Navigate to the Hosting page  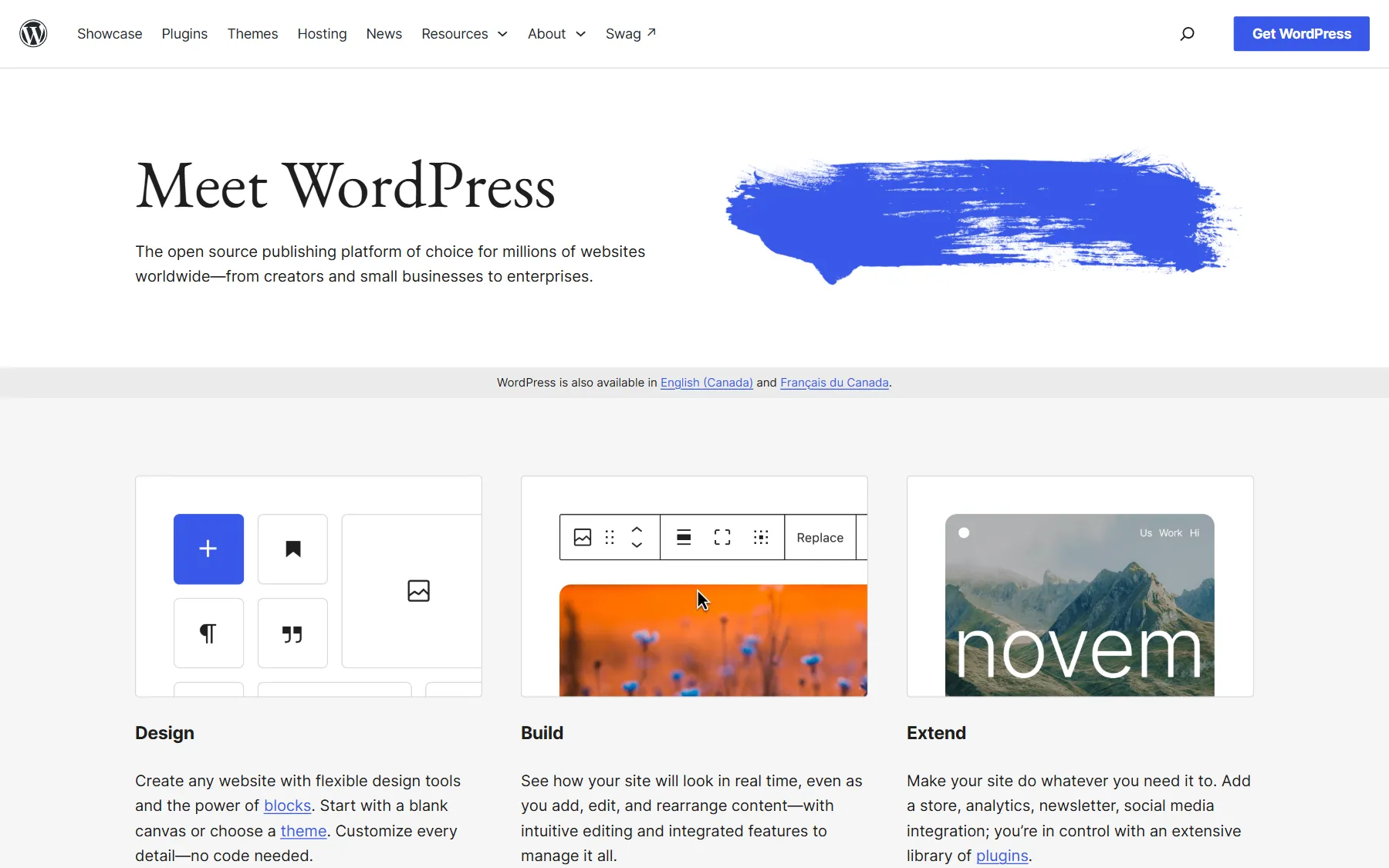322,34
